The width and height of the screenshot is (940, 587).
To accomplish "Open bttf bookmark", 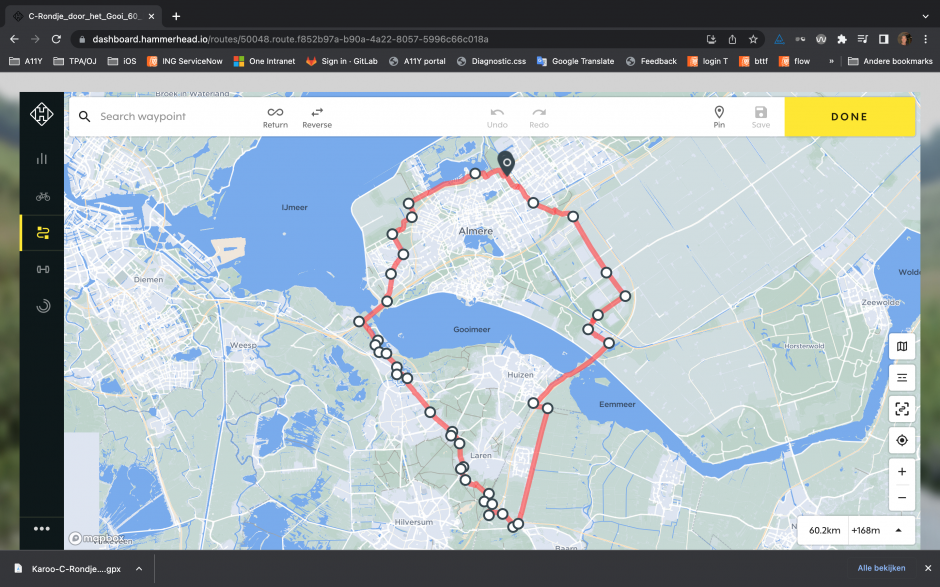I will (754, 61).
